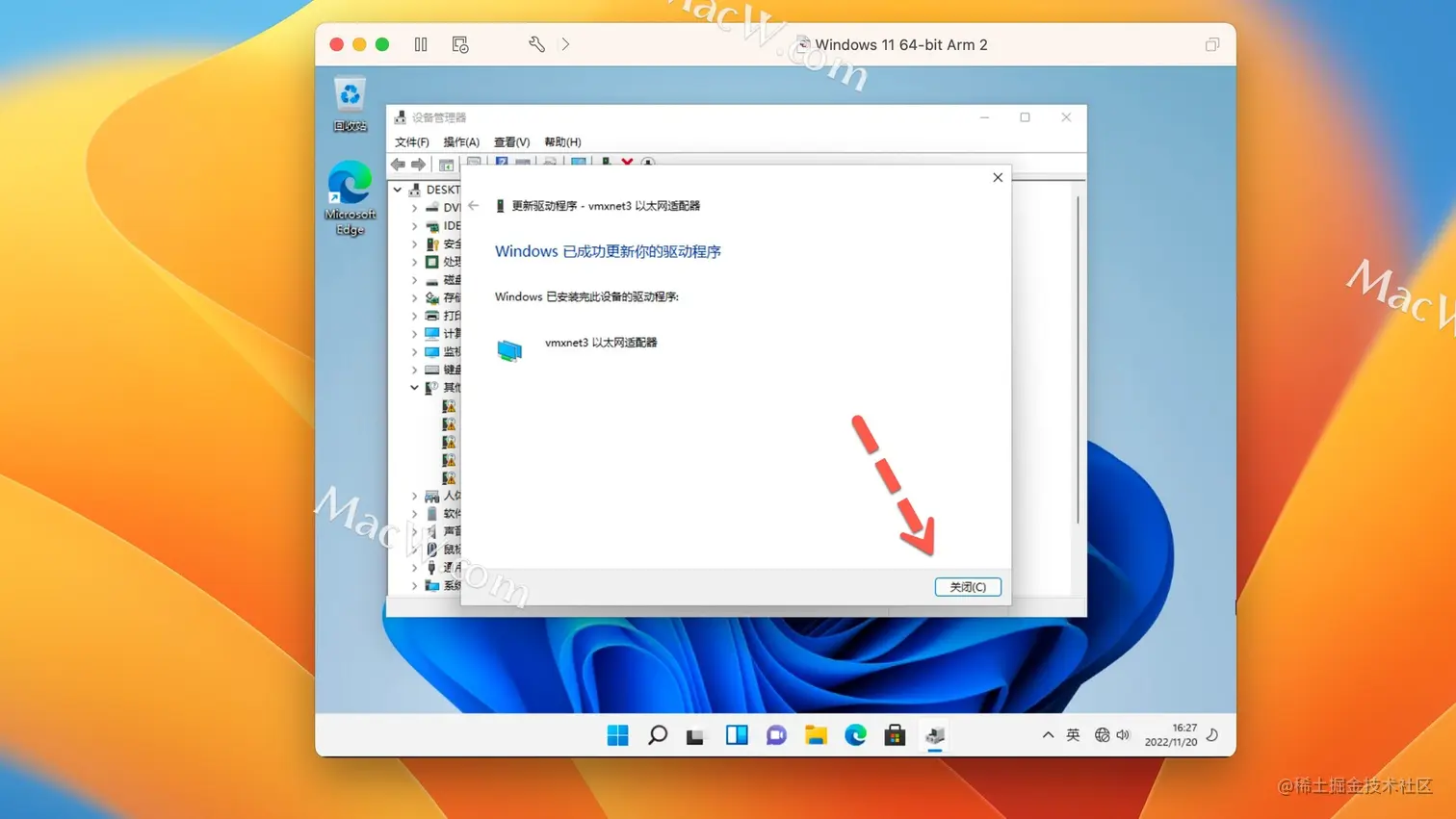Click the Forward arrow in Device Manager toolbar
This screenshot has width=1456, height=819.
click(418, 165)
